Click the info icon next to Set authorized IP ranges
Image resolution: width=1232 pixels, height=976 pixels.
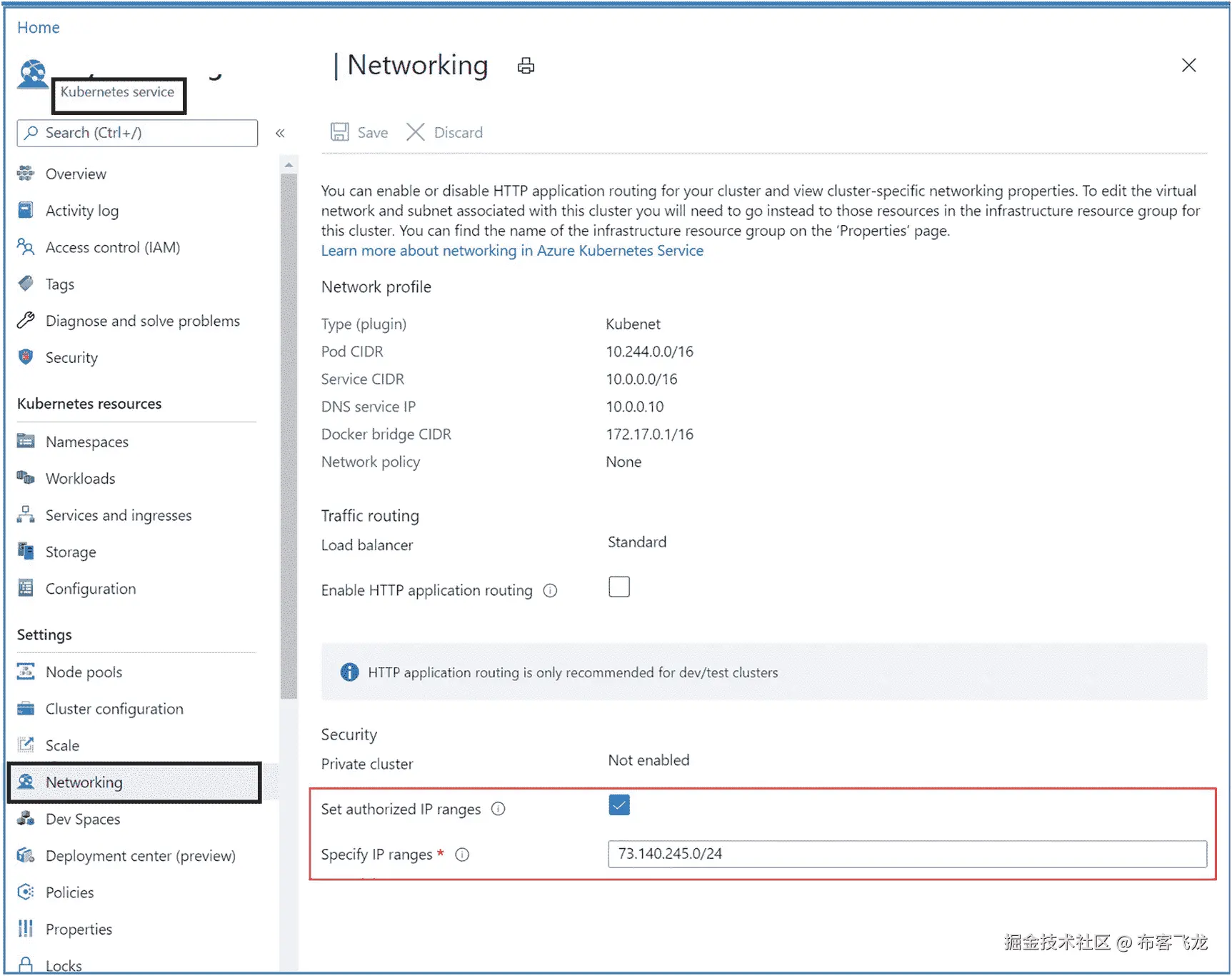(x=499, y=809)
